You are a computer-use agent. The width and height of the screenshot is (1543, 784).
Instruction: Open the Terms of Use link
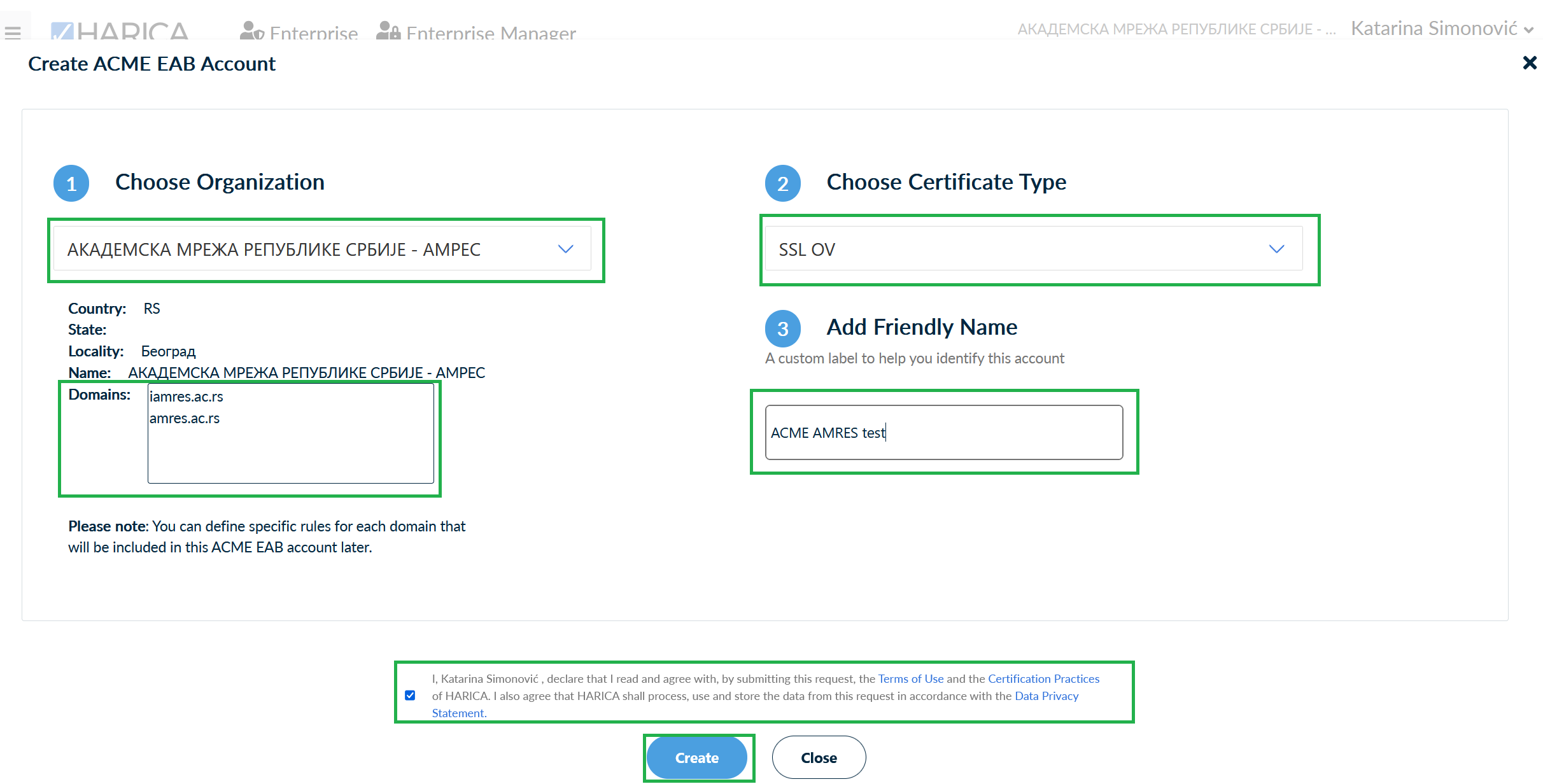click(x=910, y=679)
